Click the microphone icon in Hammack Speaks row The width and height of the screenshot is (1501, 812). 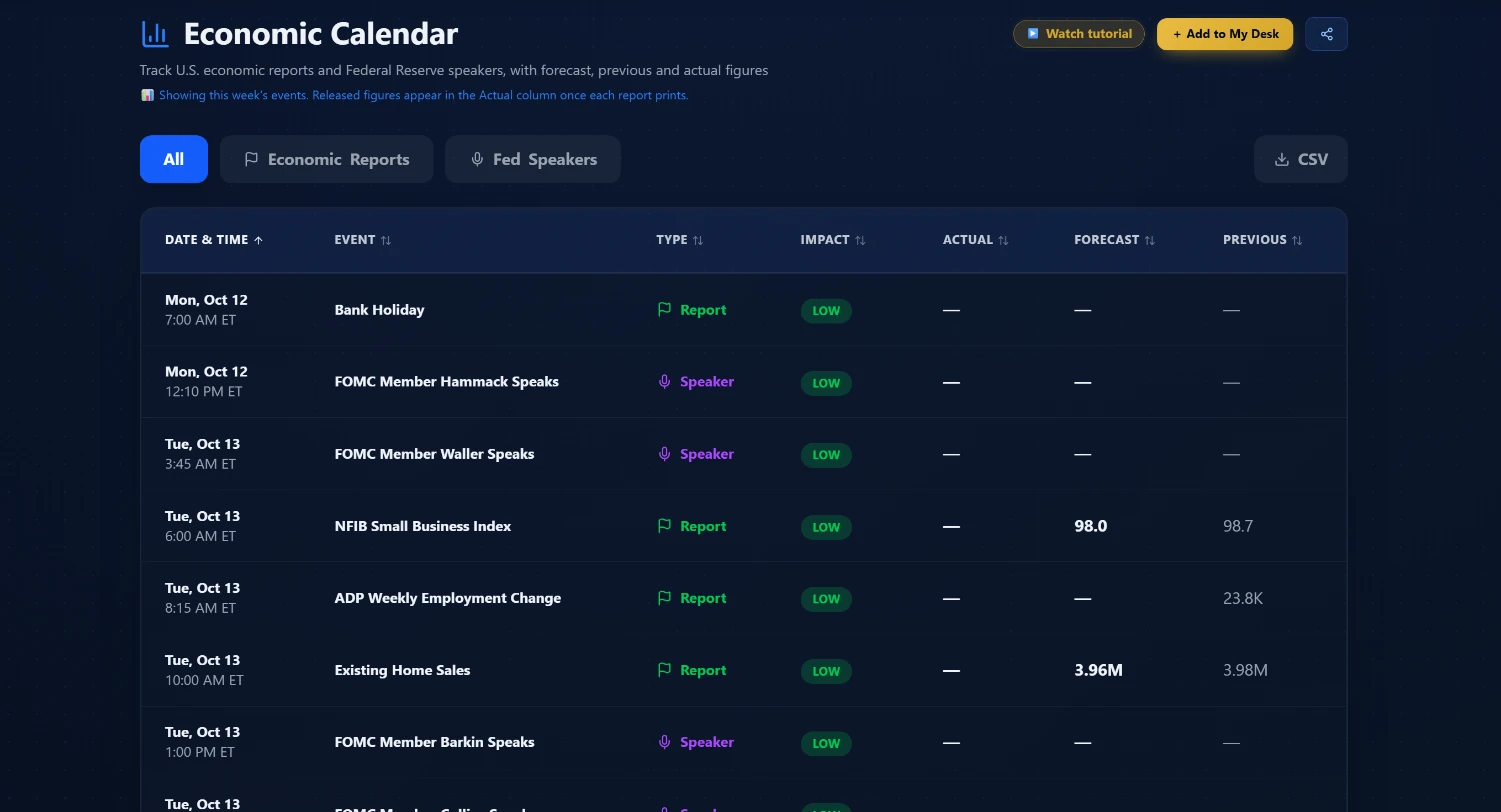(x=664, y=382)
